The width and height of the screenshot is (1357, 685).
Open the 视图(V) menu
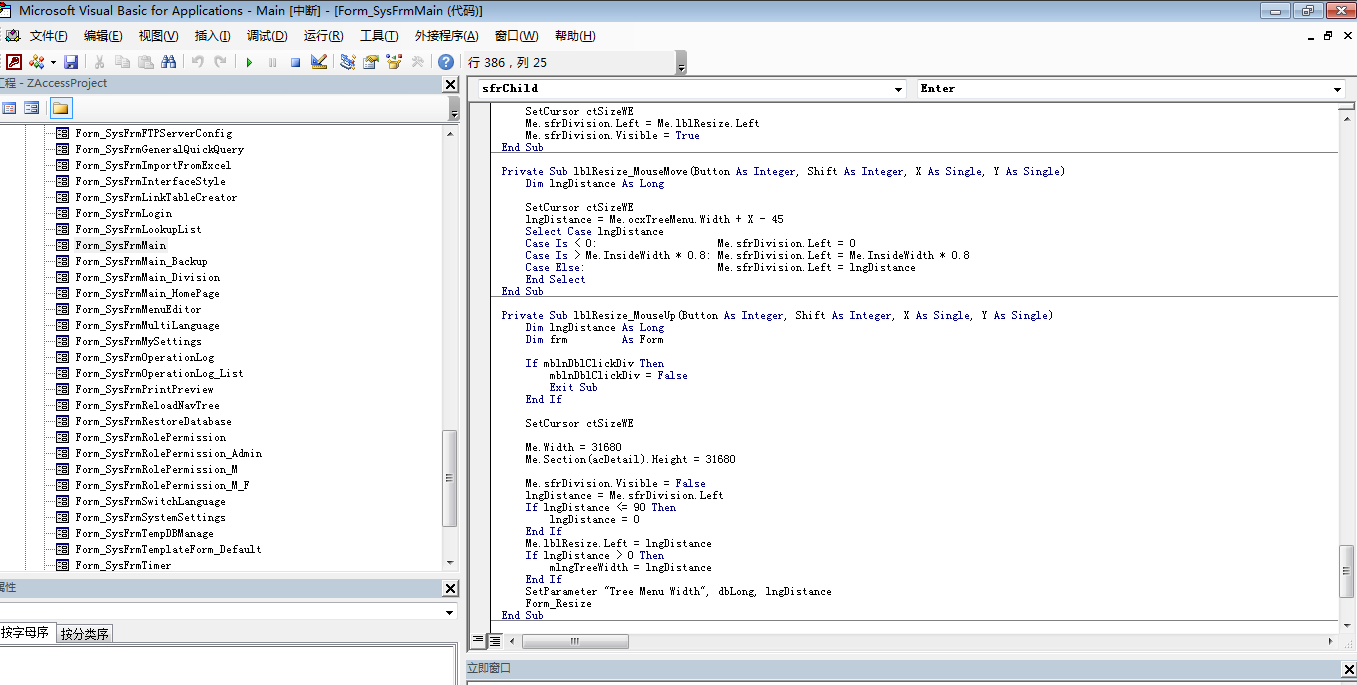click(x=159, y=36)
